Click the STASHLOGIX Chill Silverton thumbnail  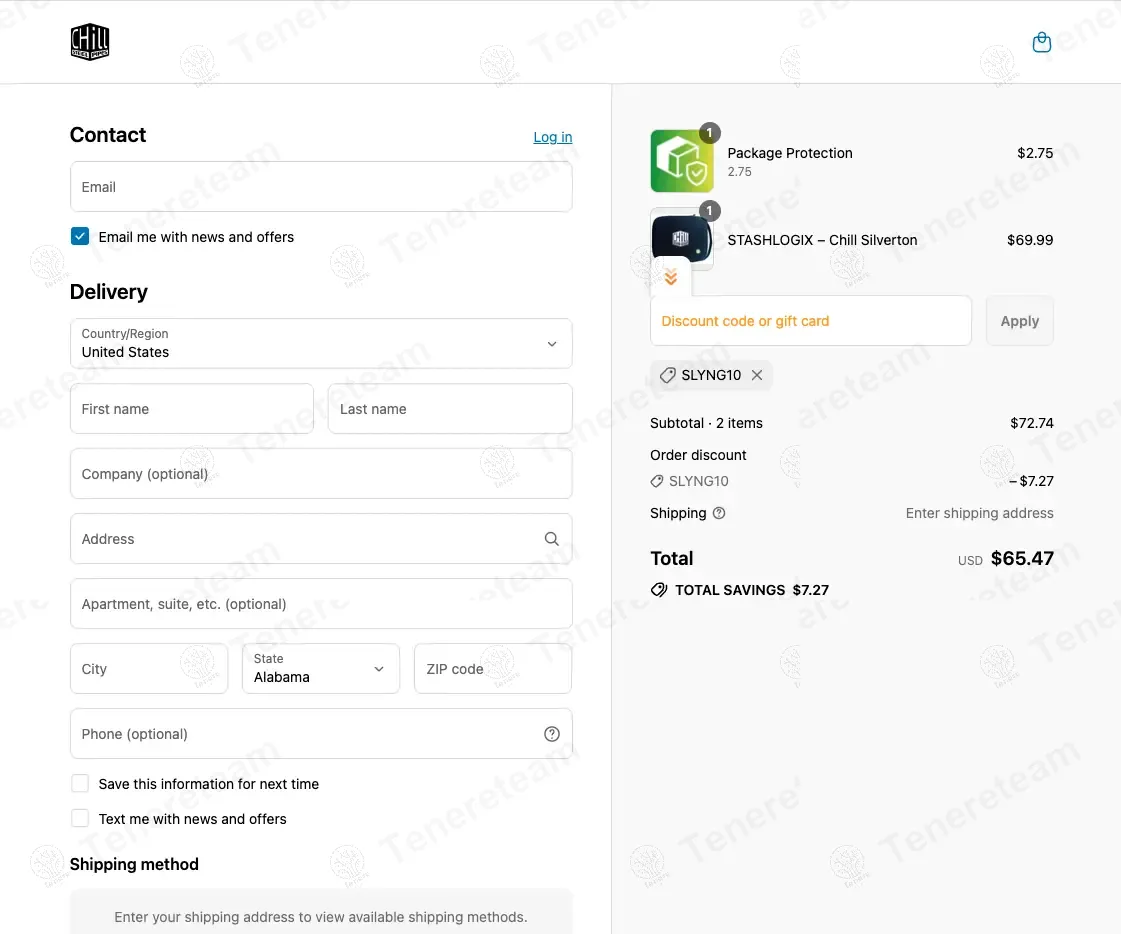click(681, 239)
